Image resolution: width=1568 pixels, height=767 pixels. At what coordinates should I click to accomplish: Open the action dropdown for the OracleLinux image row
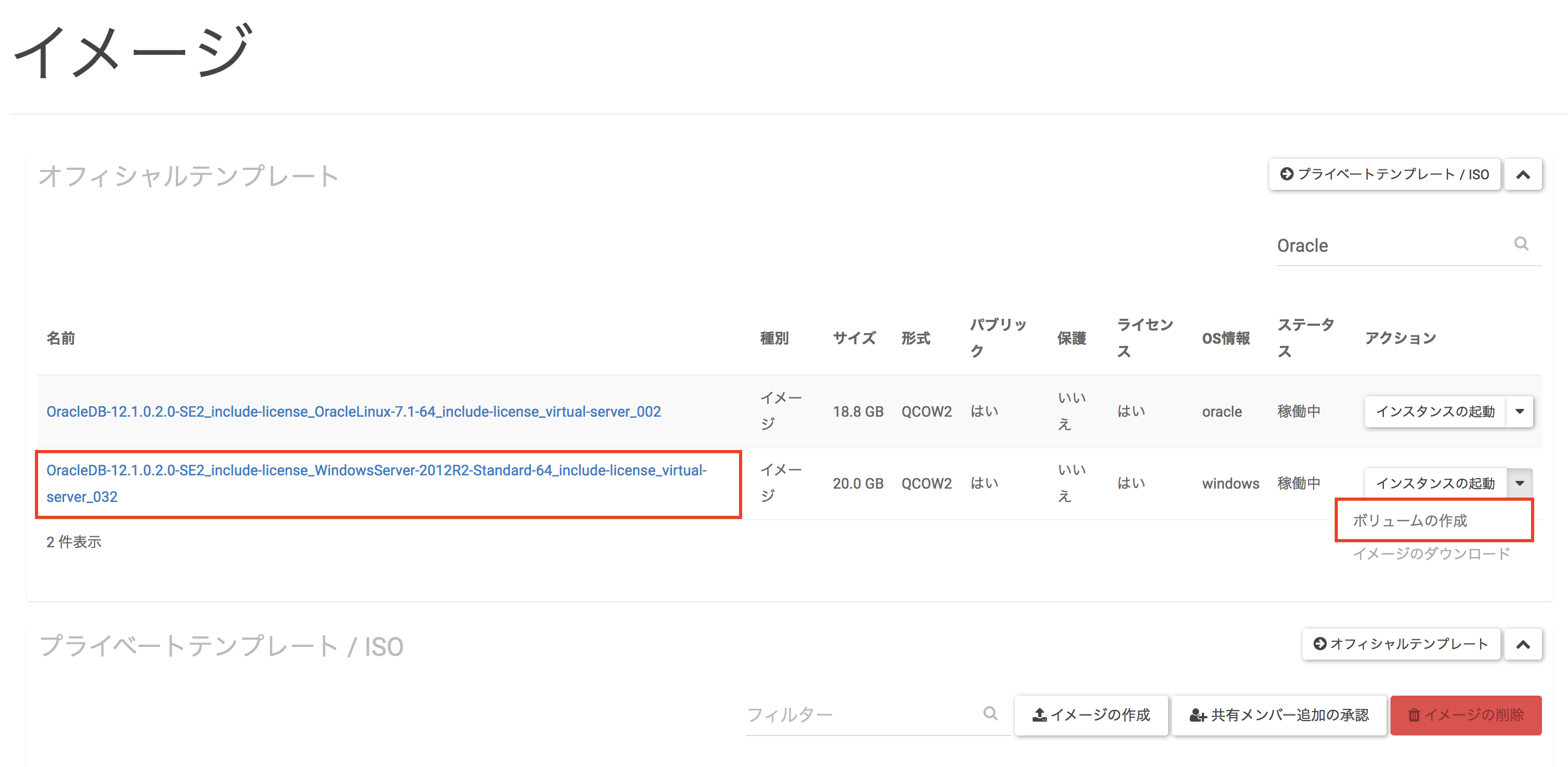1519,411
